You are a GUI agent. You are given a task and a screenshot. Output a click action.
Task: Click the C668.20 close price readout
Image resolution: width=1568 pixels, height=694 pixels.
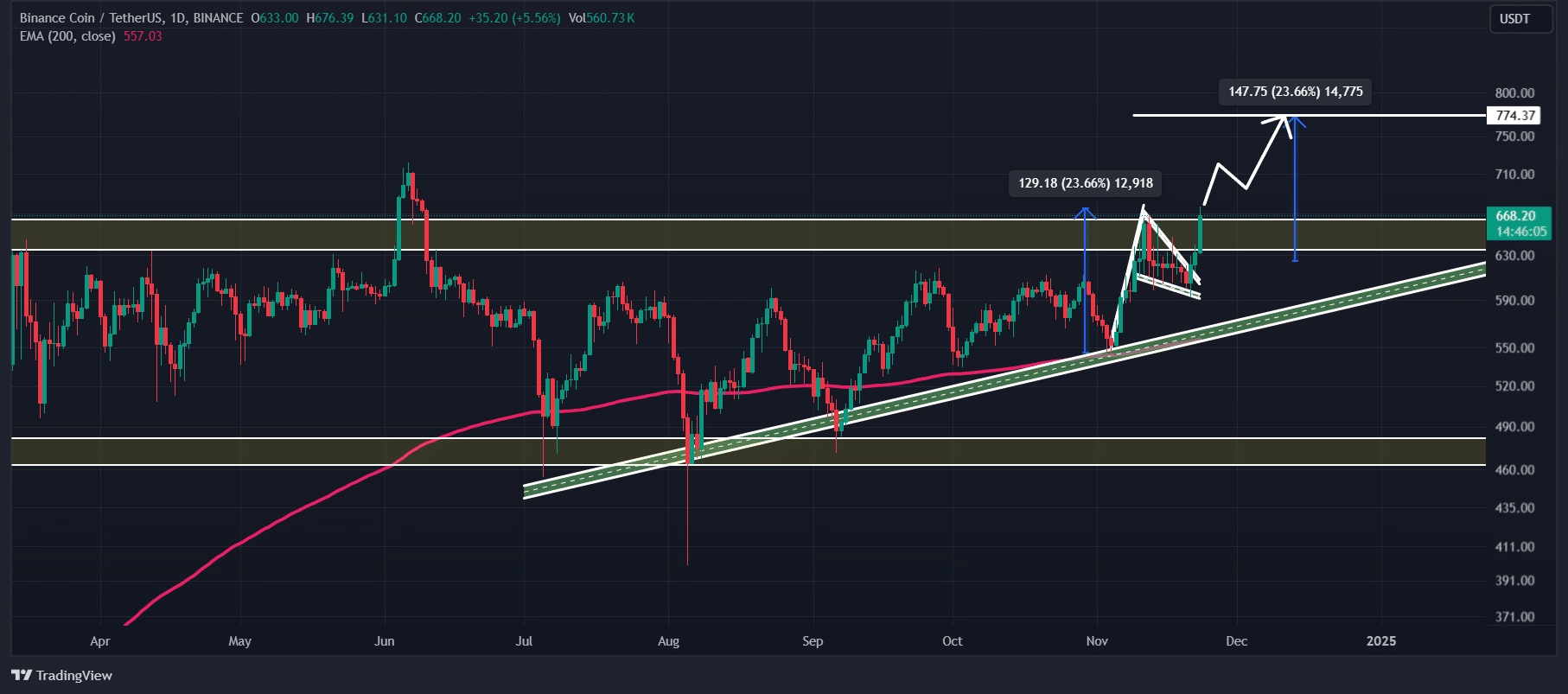pyautogui.click(x=438, y=18)
